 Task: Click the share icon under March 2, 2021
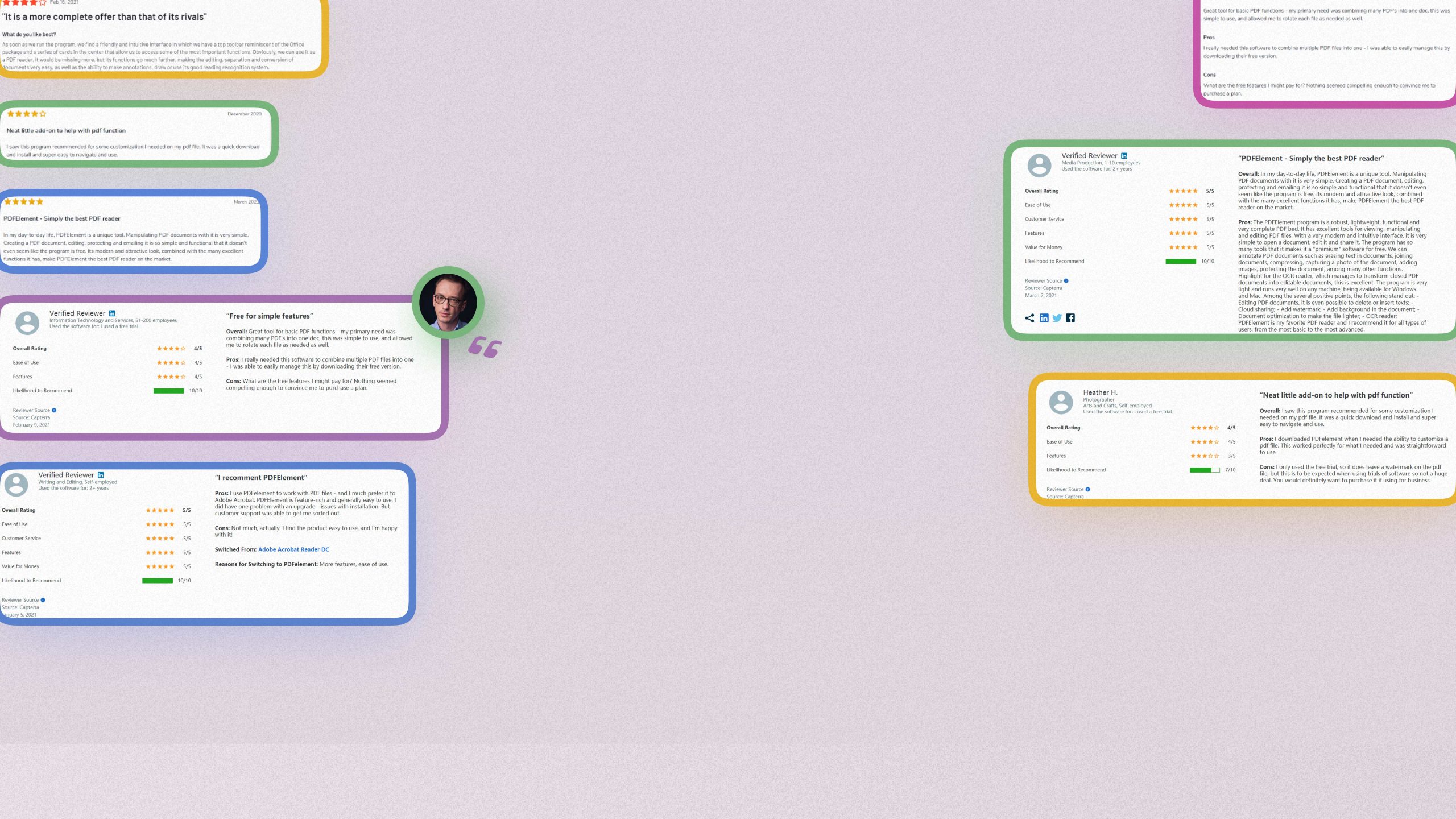(x=1029, y=318)
